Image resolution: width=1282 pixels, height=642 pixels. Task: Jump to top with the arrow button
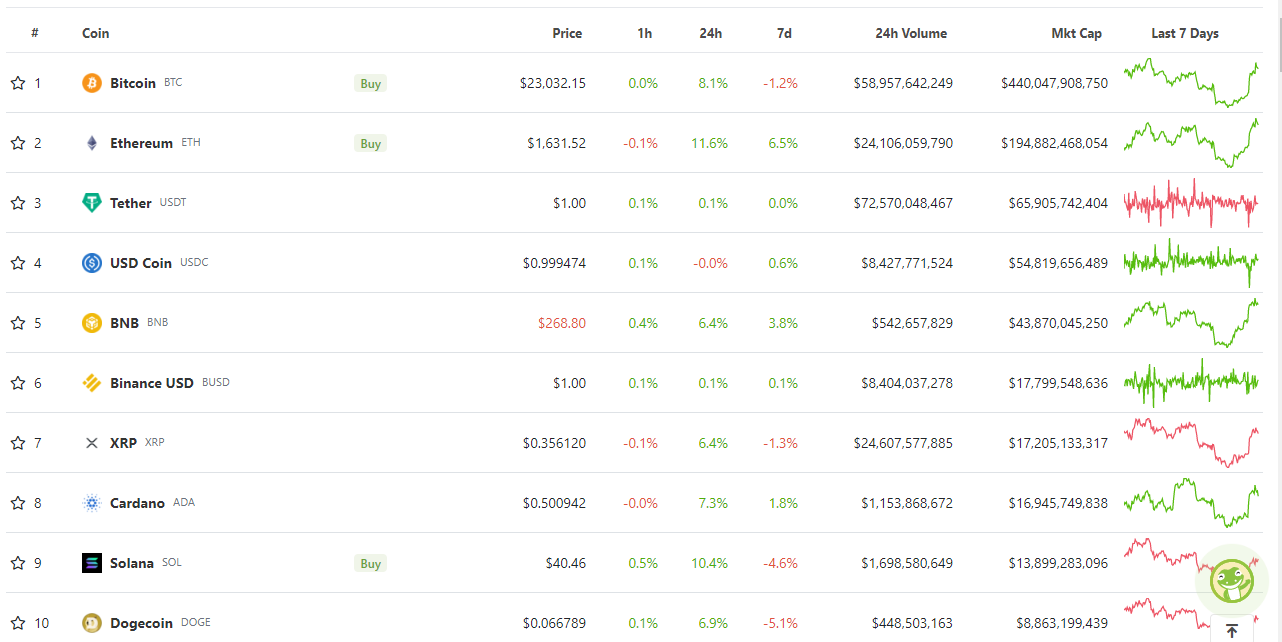click(1232, 630)
